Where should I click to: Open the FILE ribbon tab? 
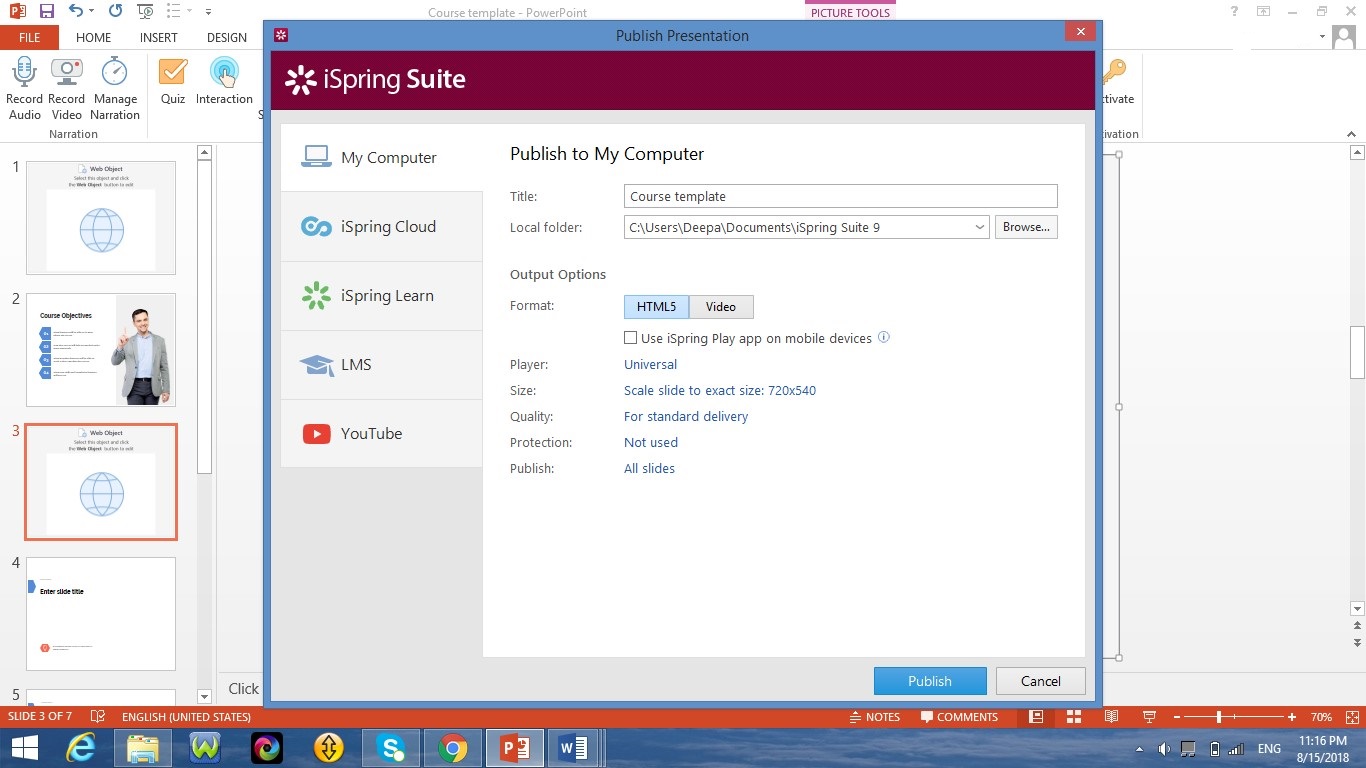(29, 38)
